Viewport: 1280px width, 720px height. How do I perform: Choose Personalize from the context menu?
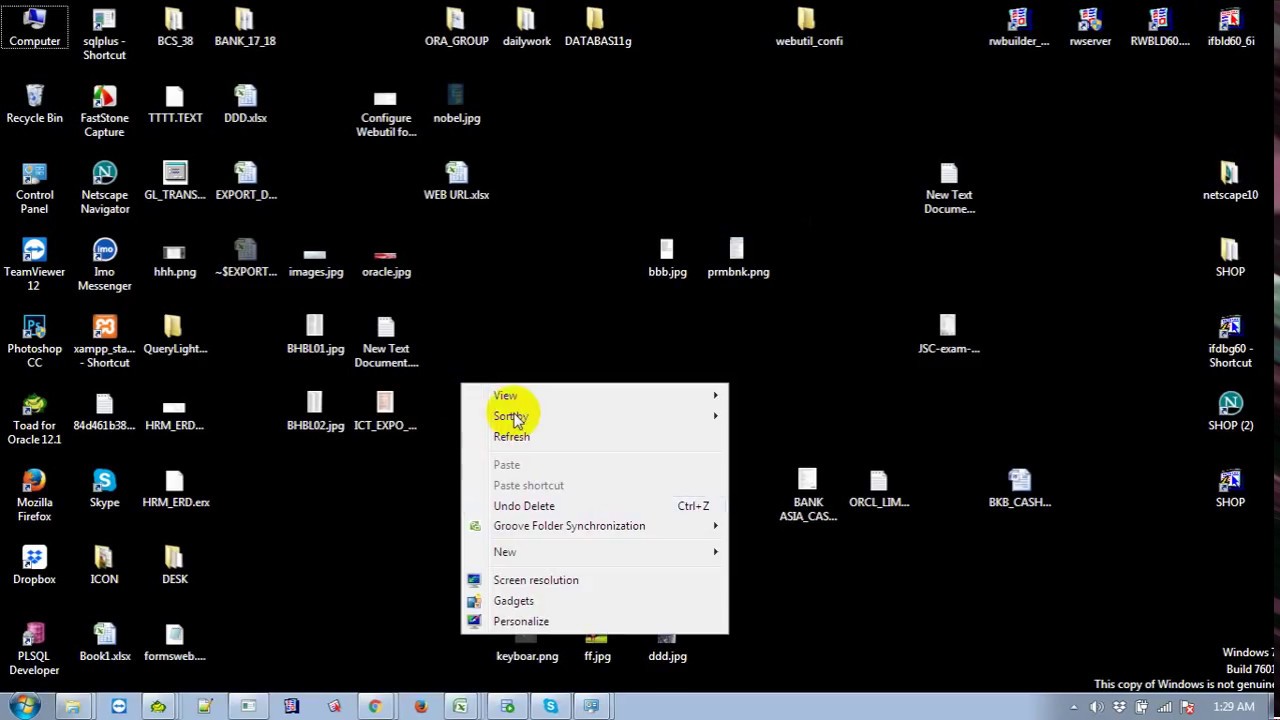click(595, 622)
